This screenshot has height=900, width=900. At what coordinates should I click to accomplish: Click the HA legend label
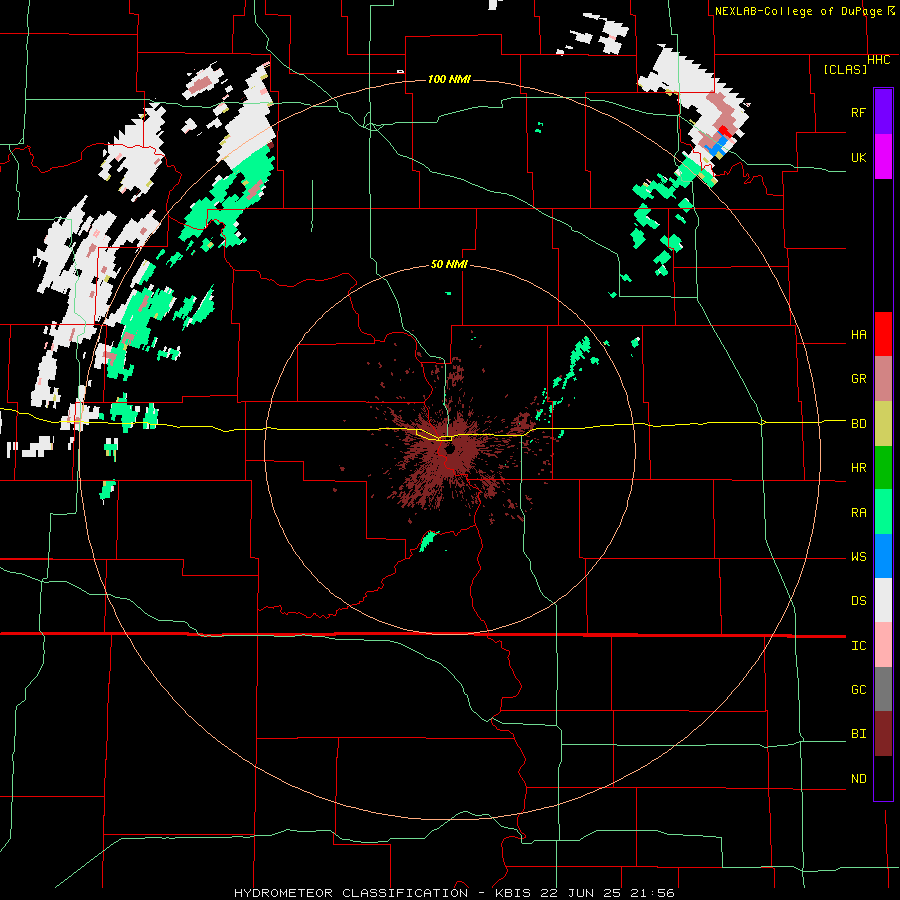click(859, 335)
